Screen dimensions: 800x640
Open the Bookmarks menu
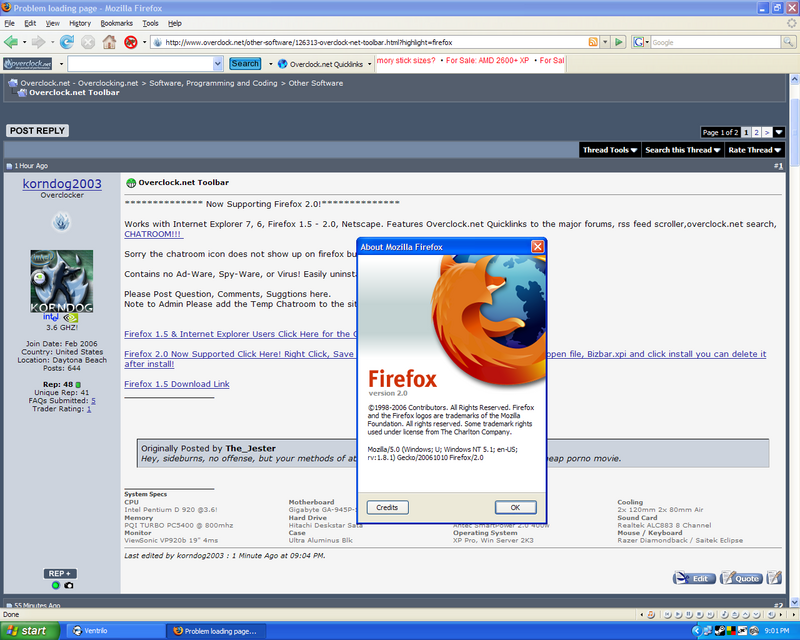click(116, 23)
